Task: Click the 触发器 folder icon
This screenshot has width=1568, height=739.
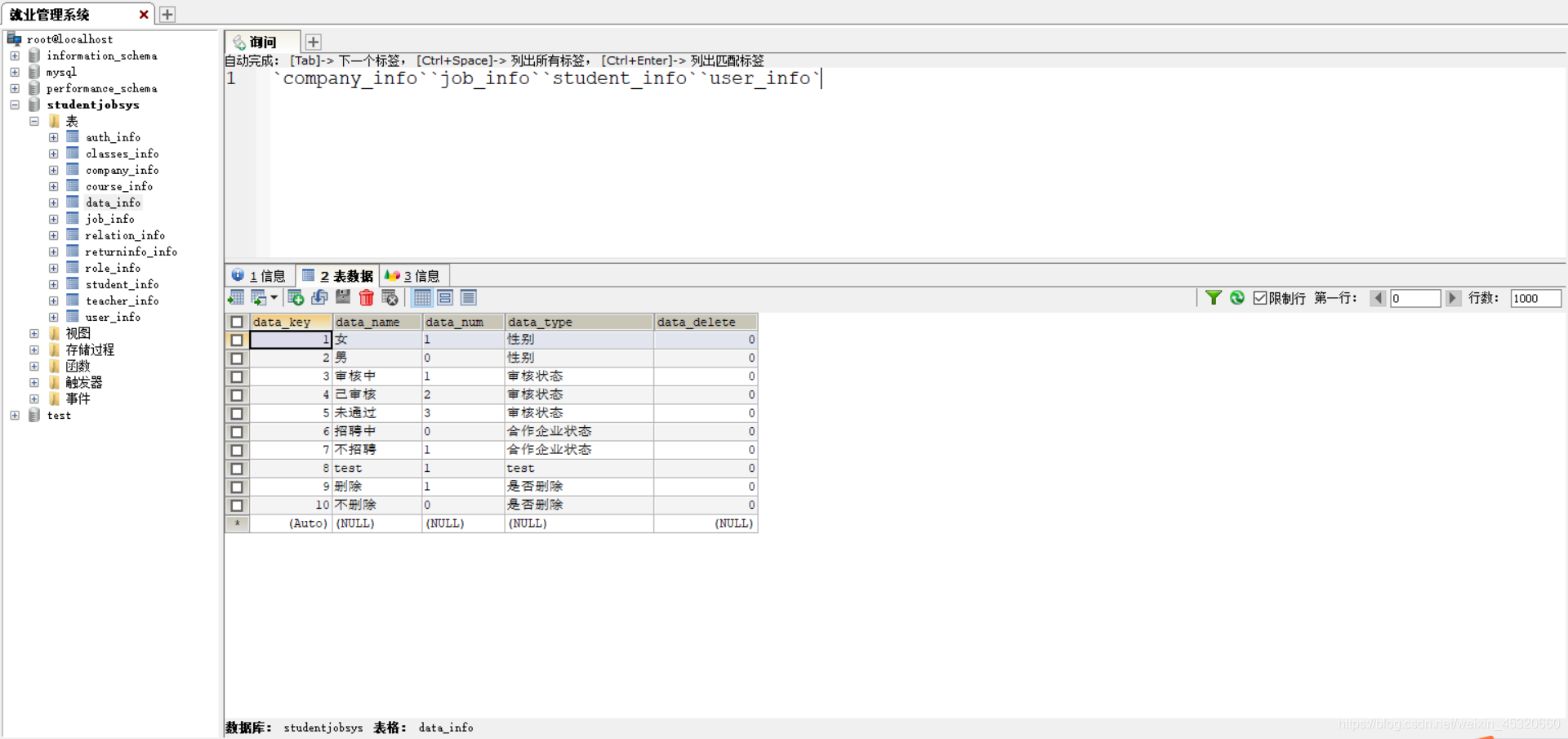Action: (55, 382)
